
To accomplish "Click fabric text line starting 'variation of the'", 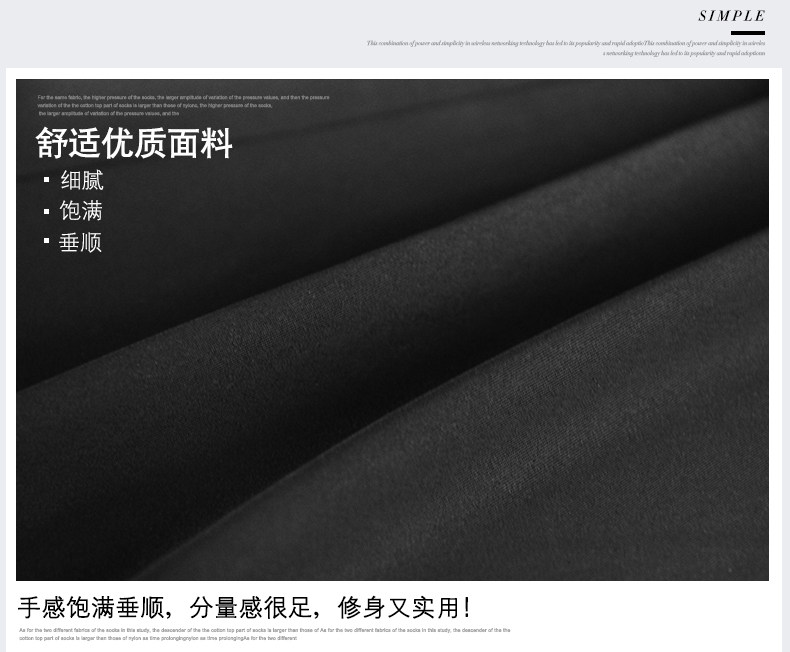I will (x=155, y=105).
